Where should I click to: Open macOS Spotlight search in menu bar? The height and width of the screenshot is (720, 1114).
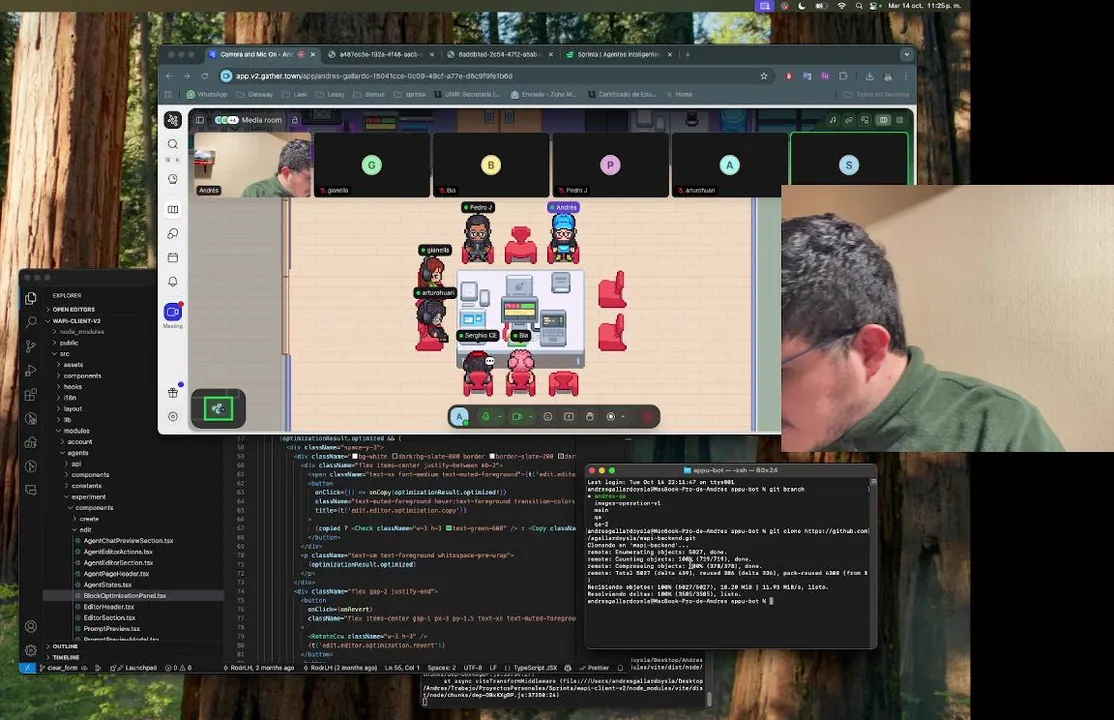pos(859,6)
